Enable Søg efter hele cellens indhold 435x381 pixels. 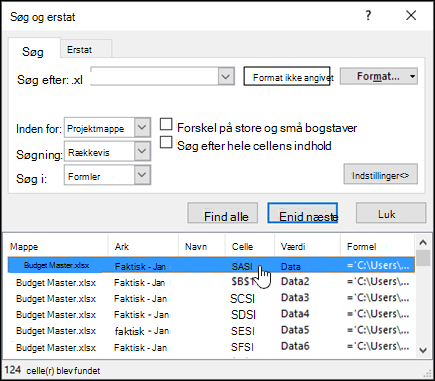[166, 143]
